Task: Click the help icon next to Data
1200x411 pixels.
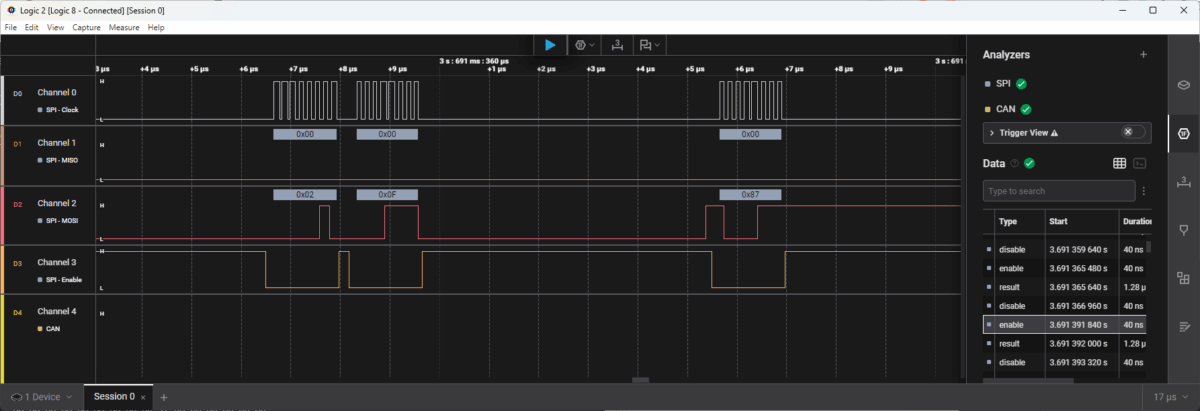Action: click(x=1014, y=163)
